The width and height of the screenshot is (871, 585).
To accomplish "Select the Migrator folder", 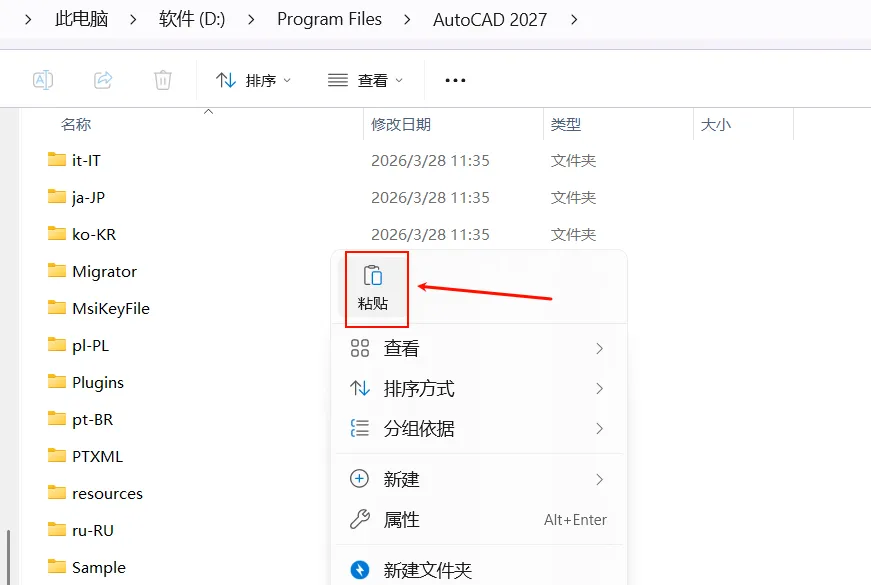I will coord(104,272).
